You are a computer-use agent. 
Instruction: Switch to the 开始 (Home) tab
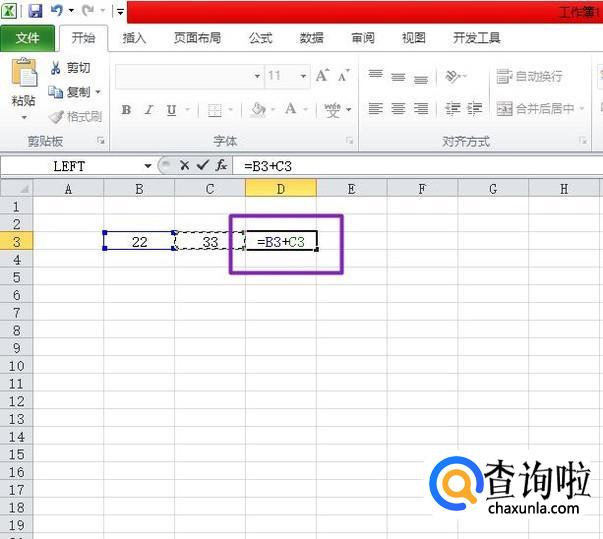[x=83, y=38]
